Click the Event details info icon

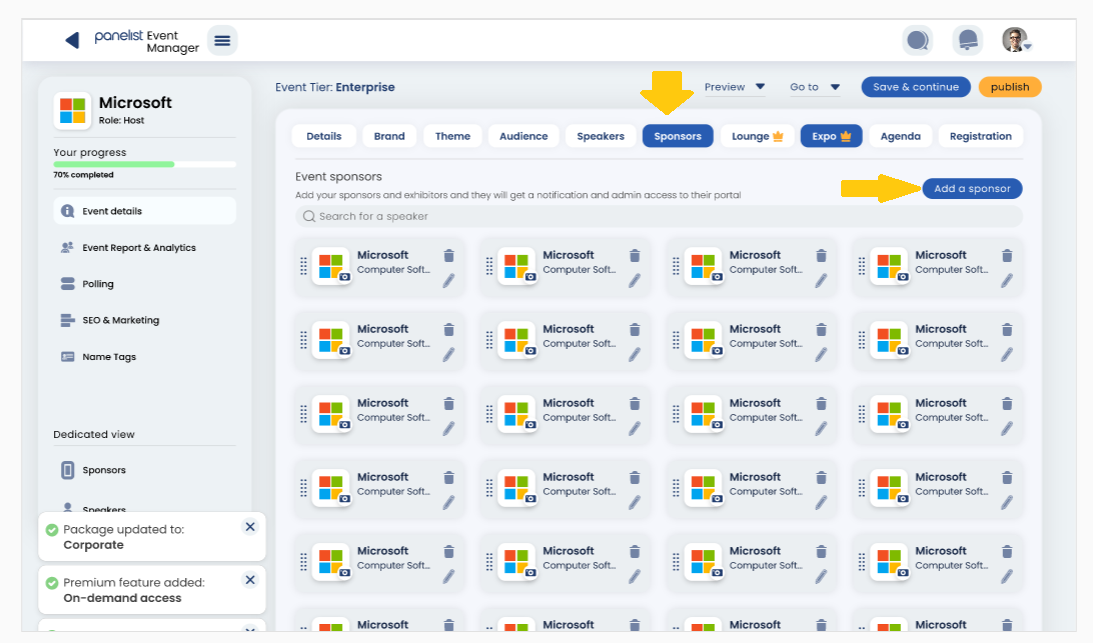click(x=68, y=211)
